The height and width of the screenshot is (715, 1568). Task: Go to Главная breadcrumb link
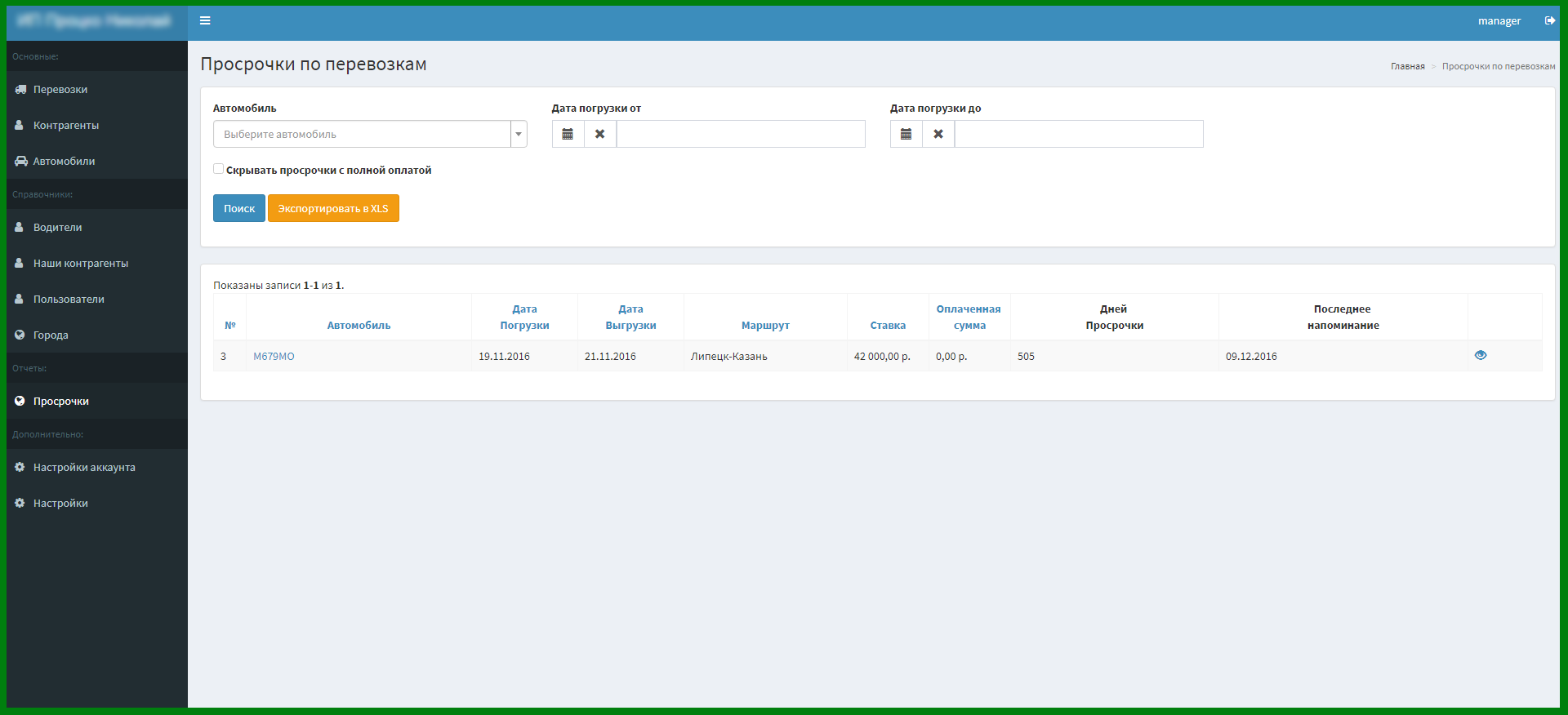tap(1407, 66)
